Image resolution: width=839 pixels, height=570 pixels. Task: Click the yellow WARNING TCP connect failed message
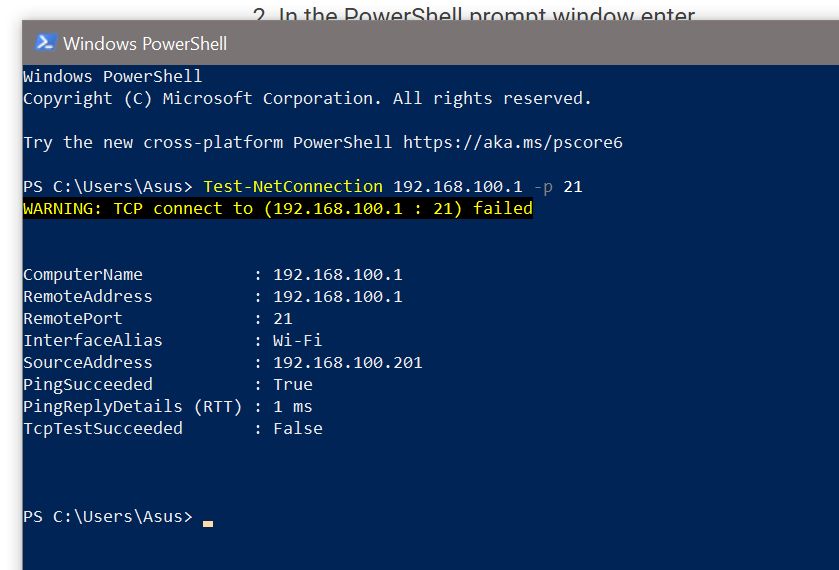(x=278, y=208)
